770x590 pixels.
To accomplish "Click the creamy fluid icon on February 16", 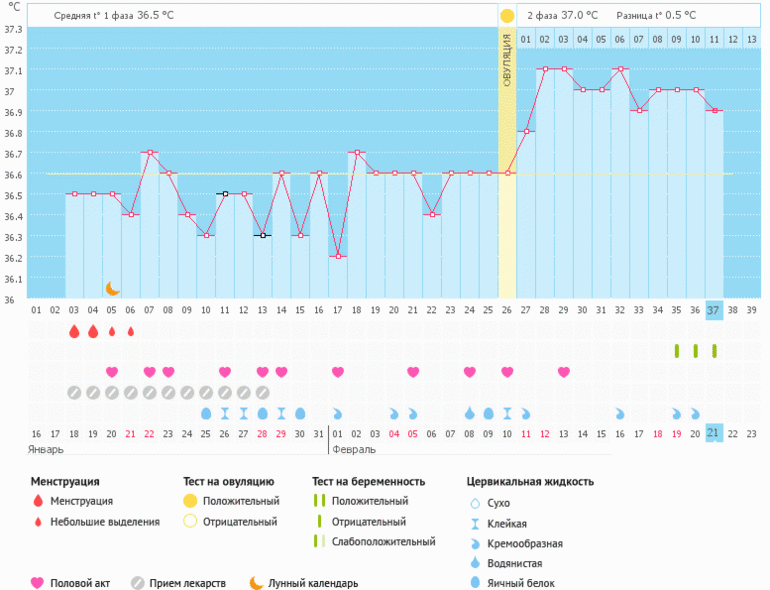I will click(x=620, y=413).
